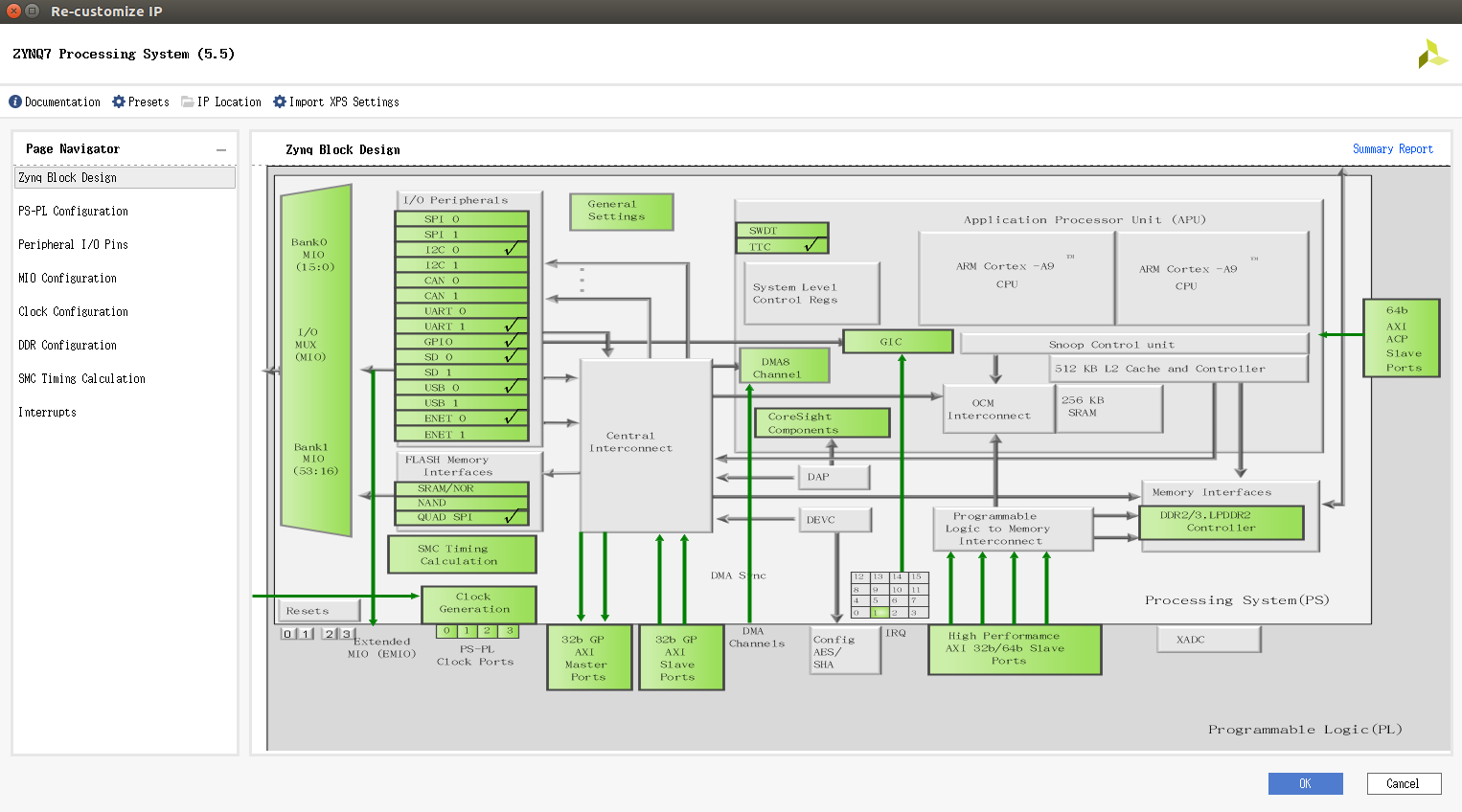Open the IP Location setting
This screenshot has height=812, width=1462.
[220, 101]
